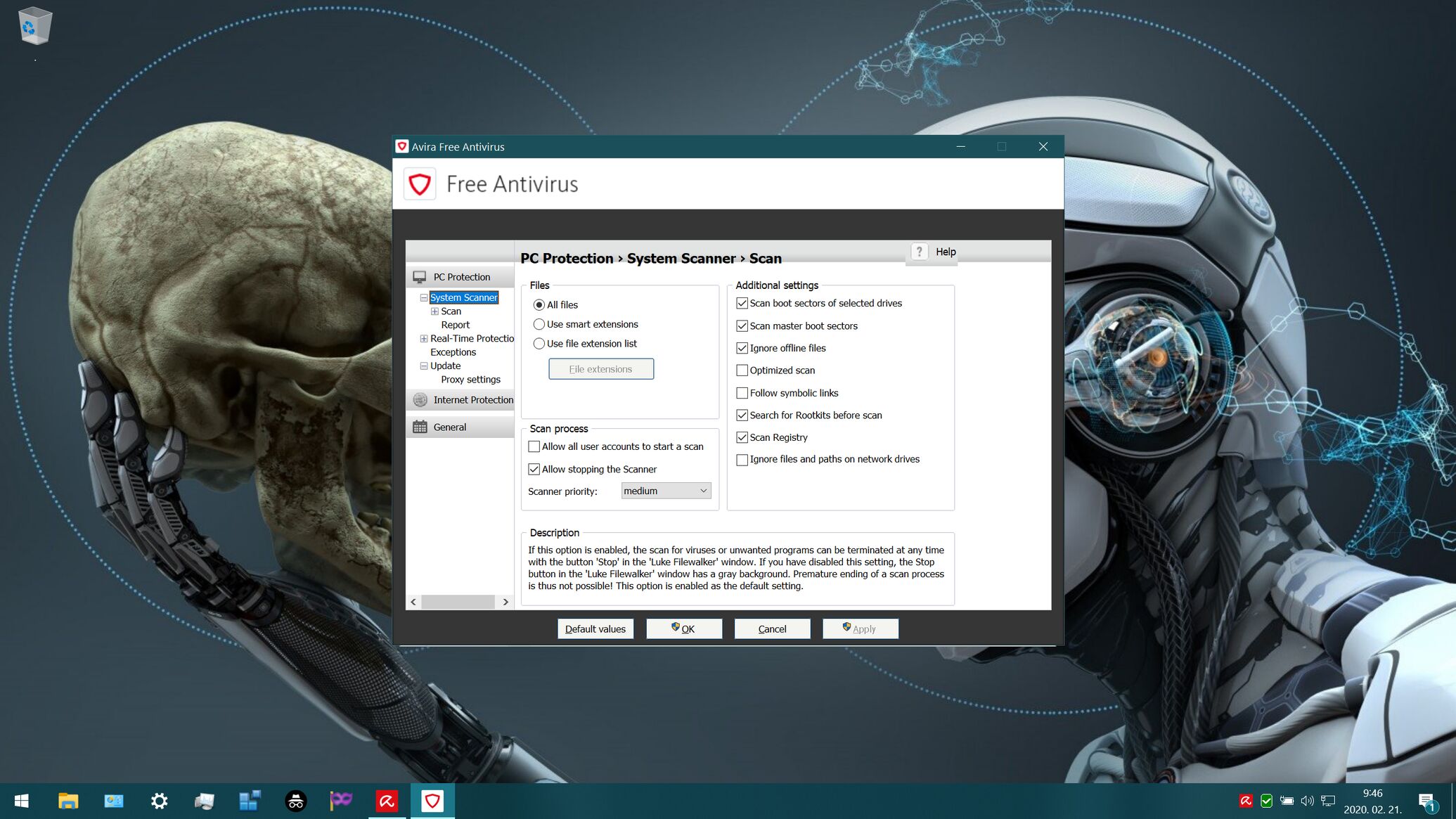Select Proxy settings in the tree
This screenshot has width=1456, height=819.
pos(470,380)
